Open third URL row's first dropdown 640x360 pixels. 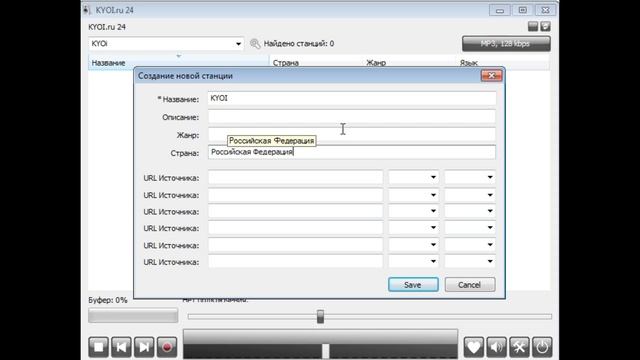click(433, 211)
